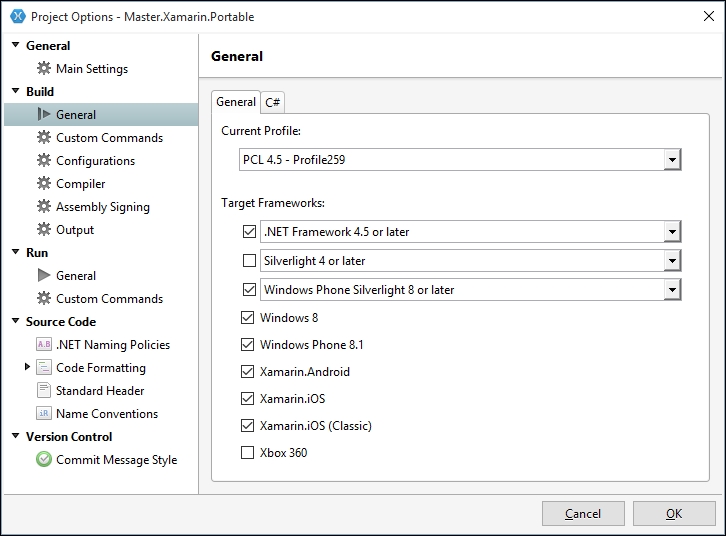
Task: Enable the Silverlight 4 or later checkbox
Action: [249, 261]
